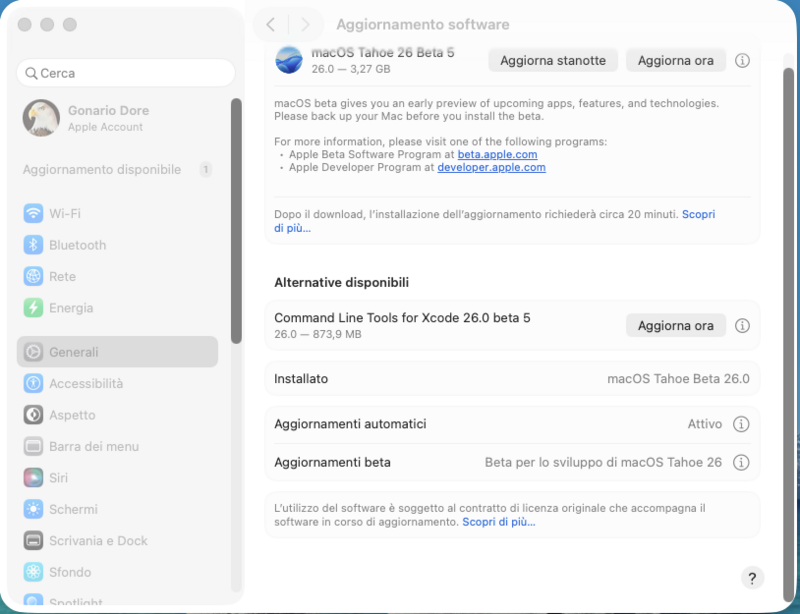
Task: Click the Barra dei menu icon
Action: [x=33, y=447]
